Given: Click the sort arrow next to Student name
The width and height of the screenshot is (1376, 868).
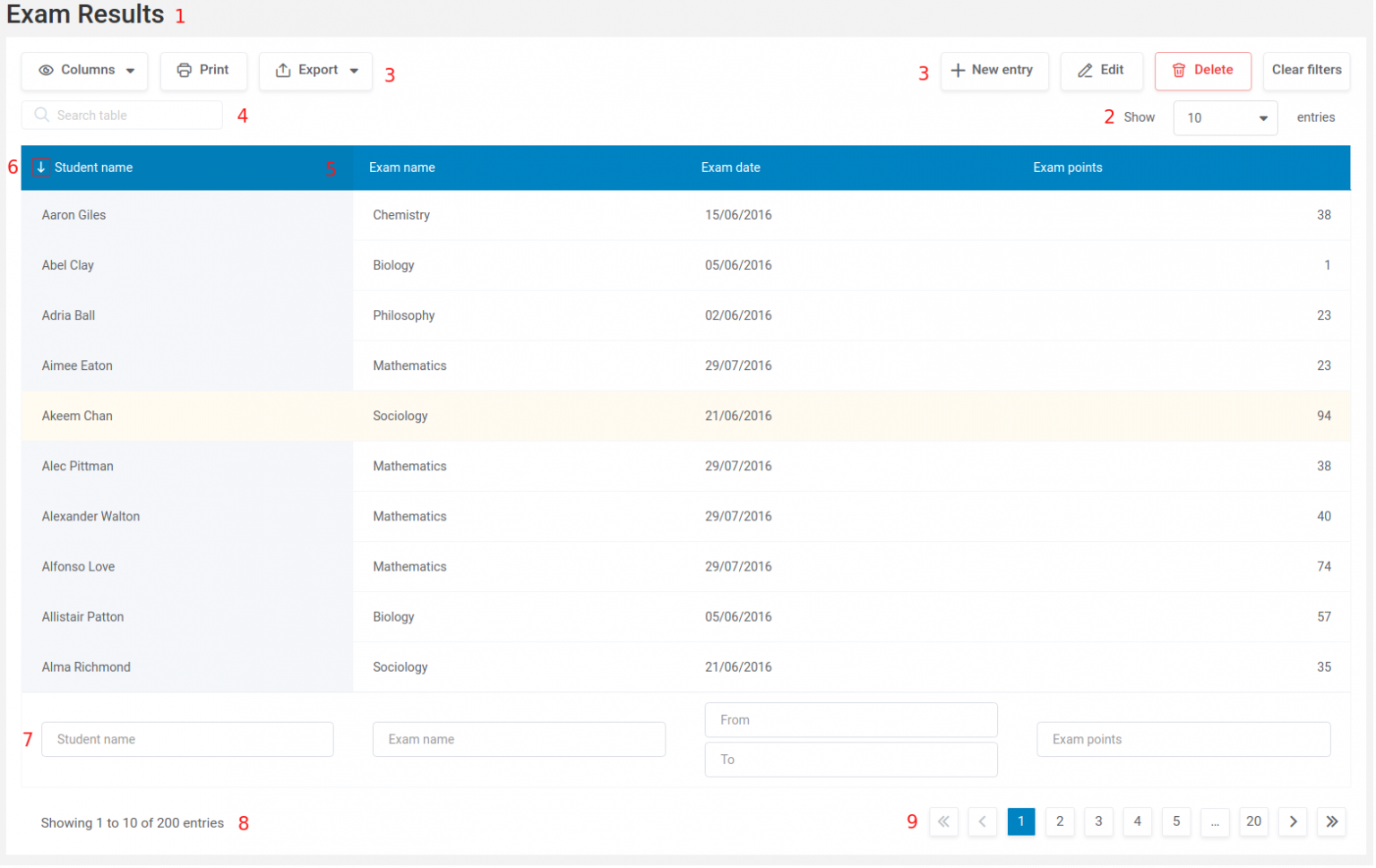Looking at the screenshot, I should (x=40, y=168).
